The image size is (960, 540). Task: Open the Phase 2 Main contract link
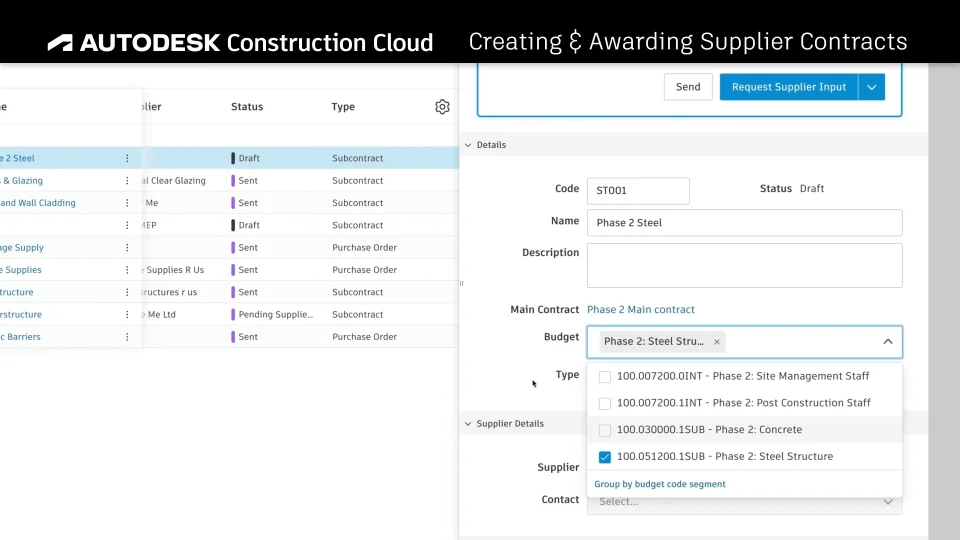click(x=640, y=309)
